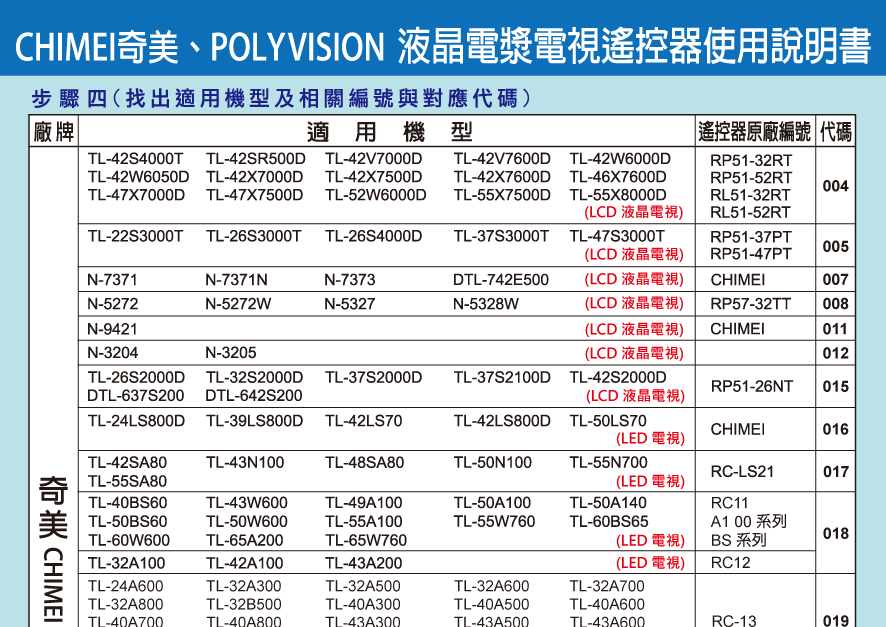Select model DTL-742E500
The width and height of the screenshot is (886, 627).
pyautogui.click(x=501, y=280)
